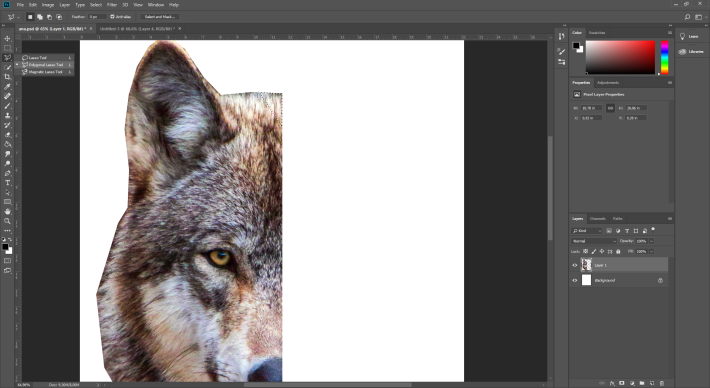Expand the Opacity dropdown arrow
This screenshot has height=388, width=710.
point(652,241)
